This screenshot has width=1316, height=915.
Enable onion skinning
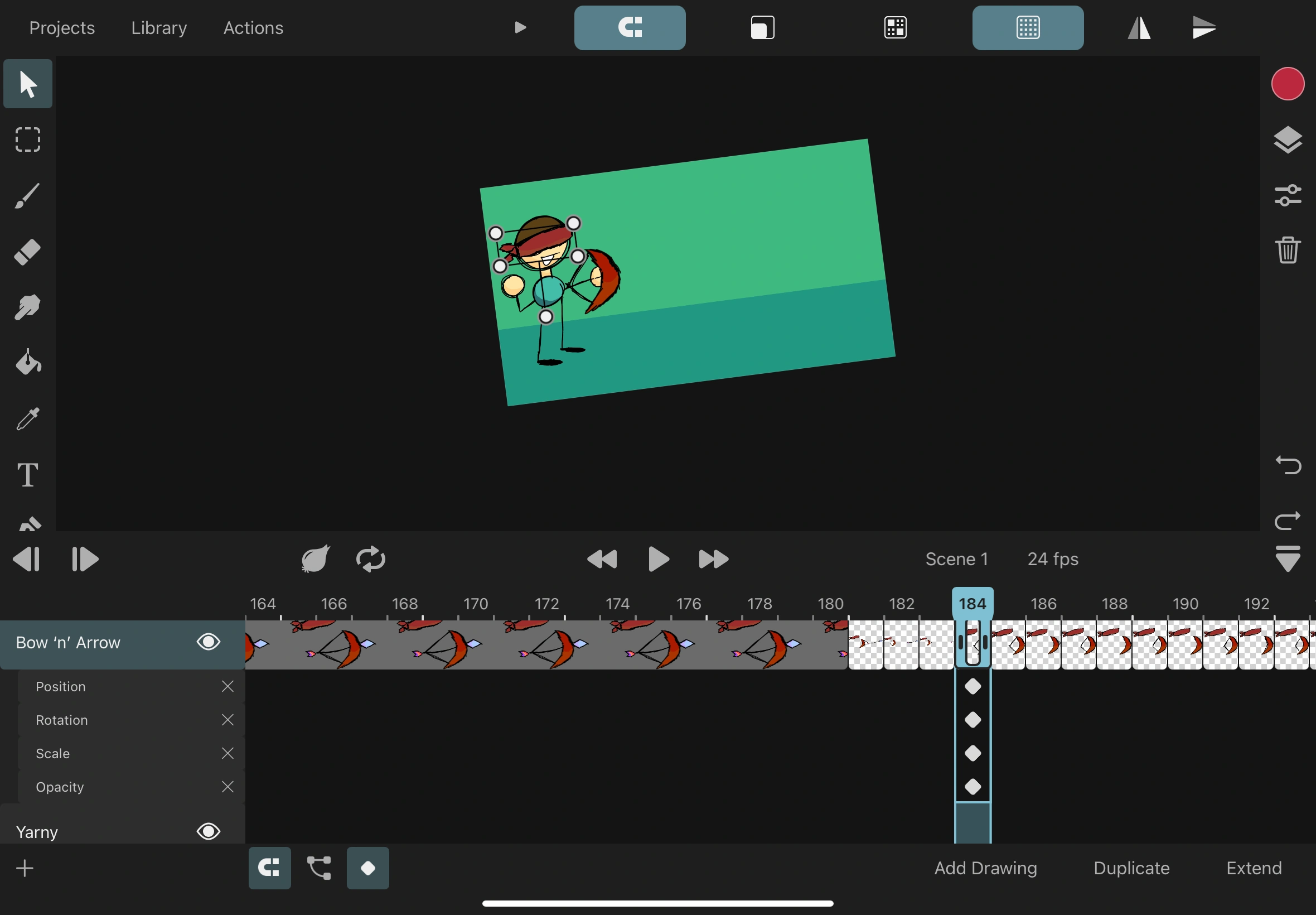click(314, 558)
